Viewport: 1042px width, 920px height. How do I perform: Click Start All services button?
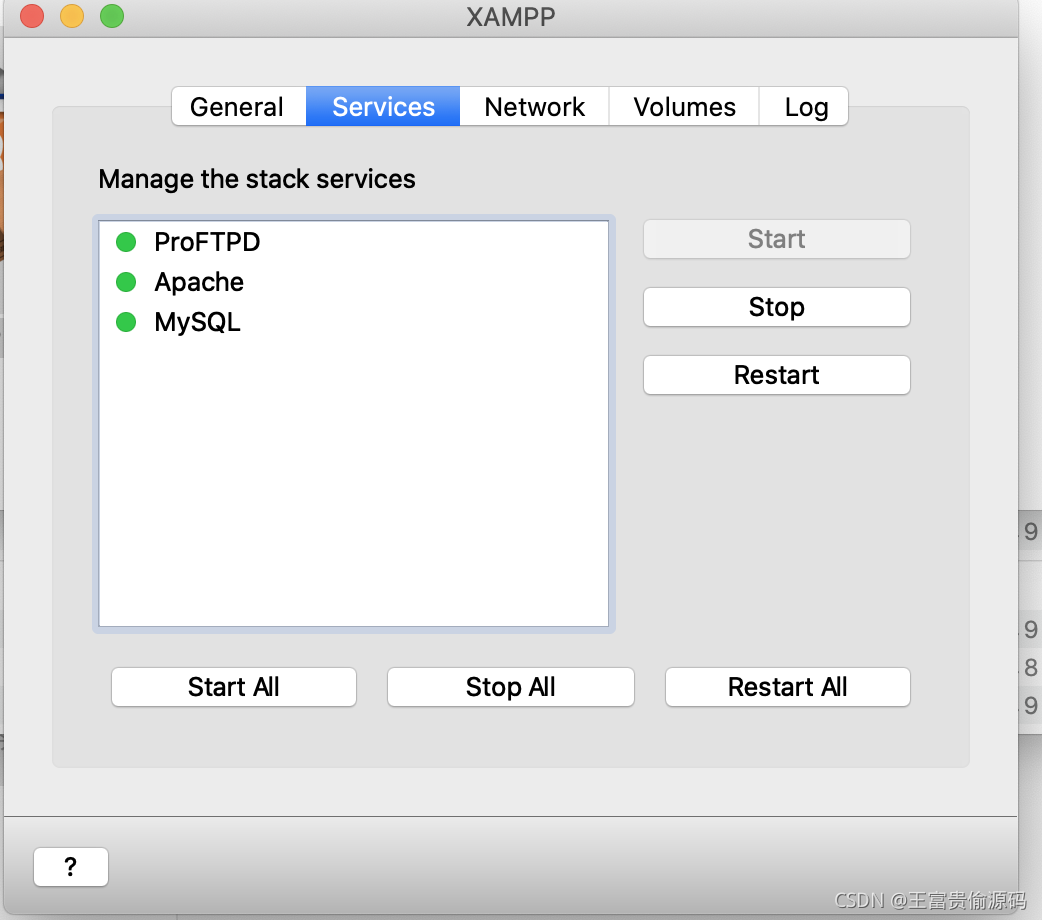[x=234, y=687]
